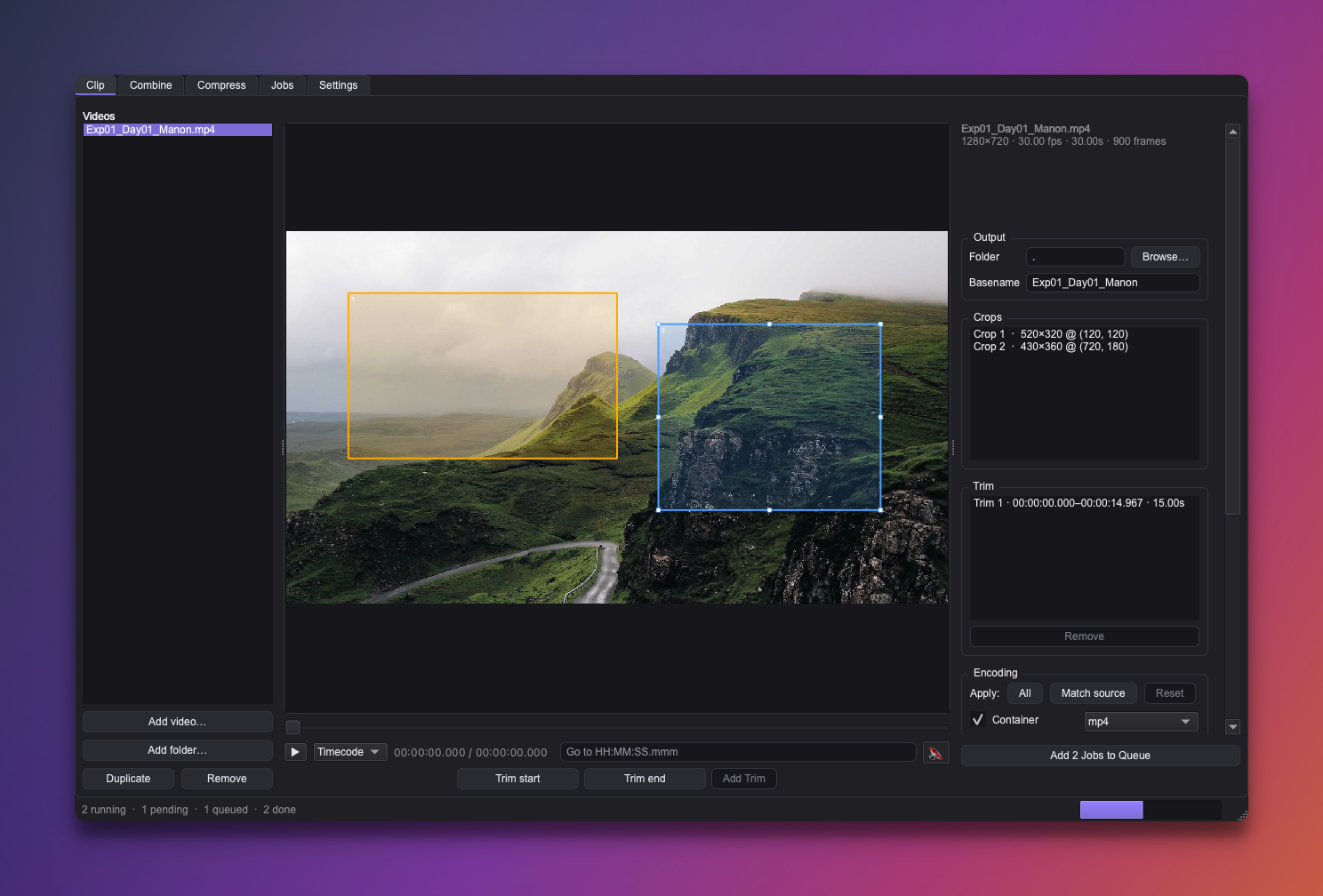Click the Trim start button
The image size is (1323, 896).
coord(517,779)
